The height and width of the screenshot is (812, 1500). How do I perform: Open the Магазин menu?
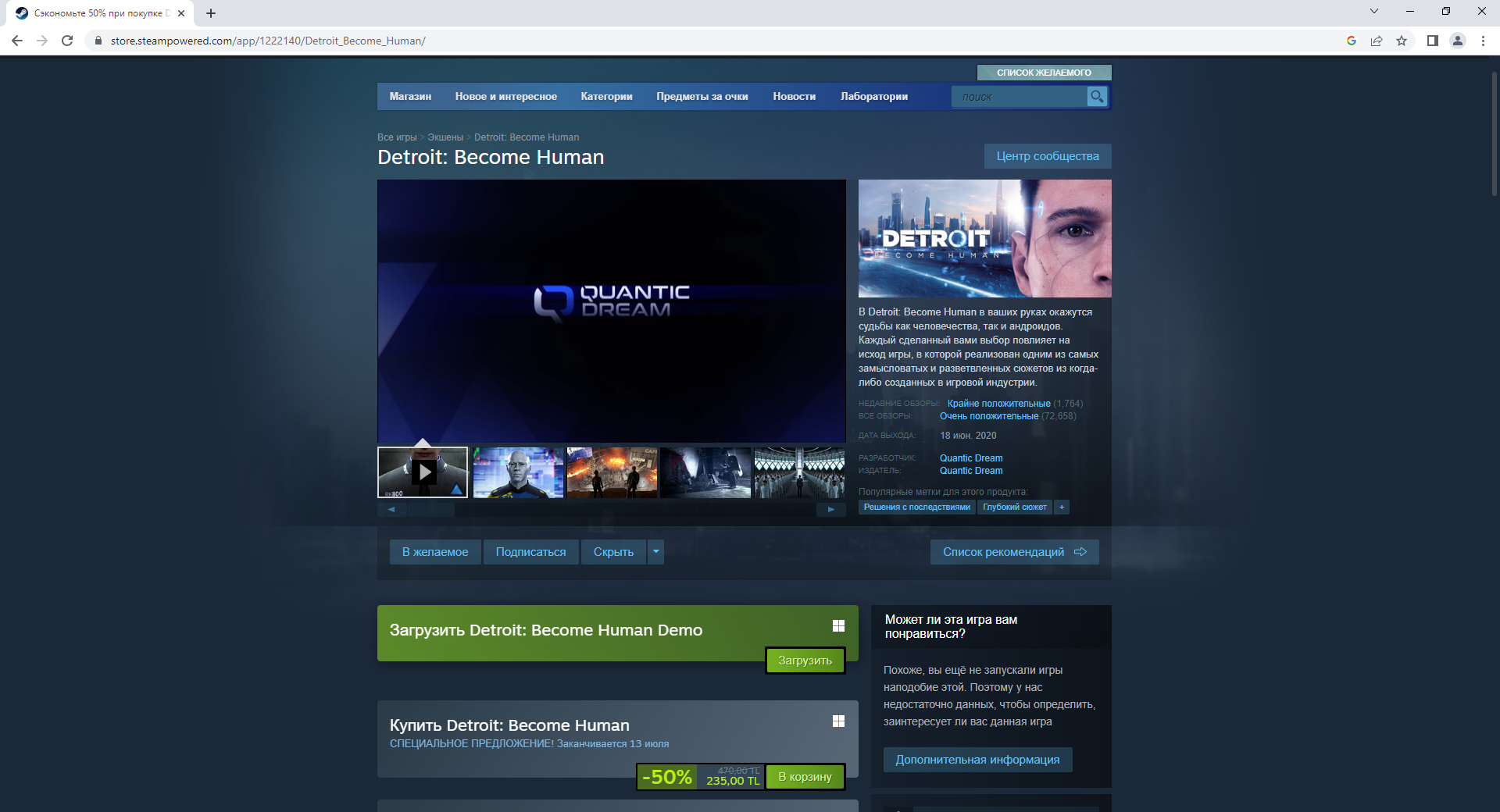[410, 97]
